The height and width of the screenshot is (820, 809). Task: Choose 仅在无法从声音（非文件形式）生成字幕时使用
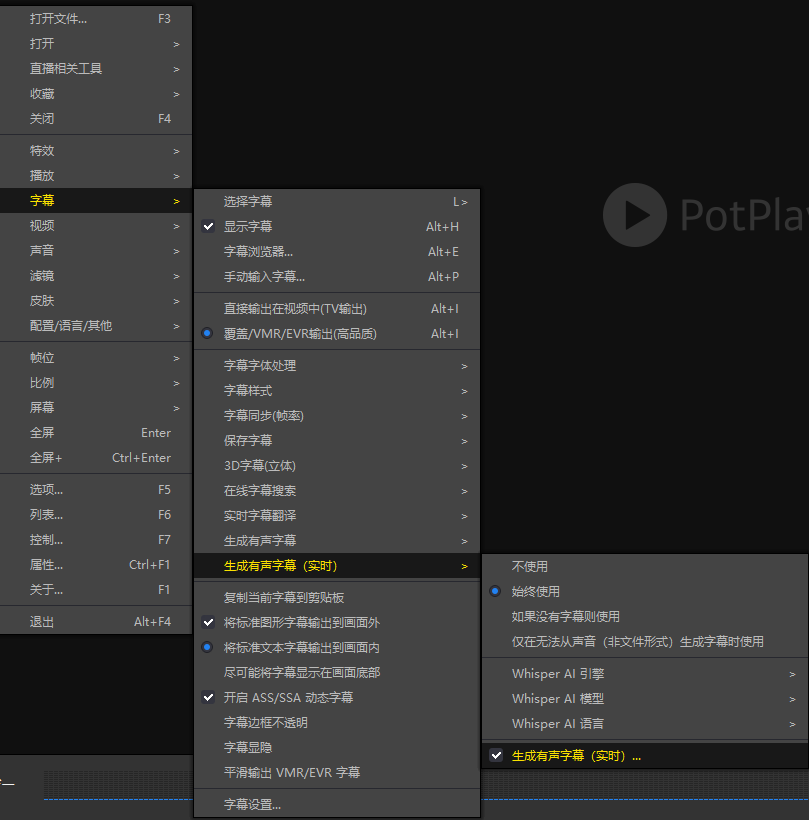pos(645,642)
